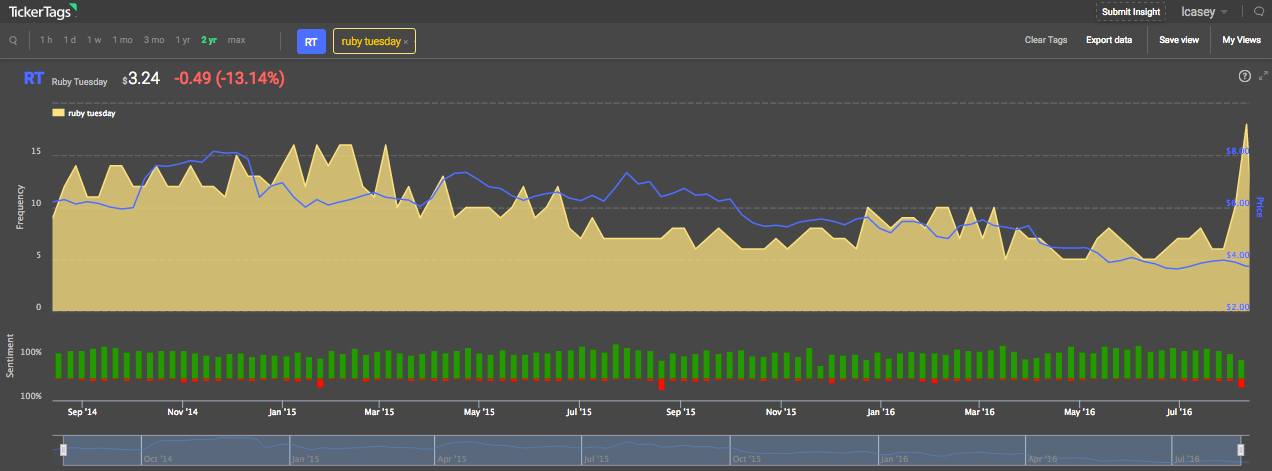
Task: Open My Views
Action: (1241, 40)
